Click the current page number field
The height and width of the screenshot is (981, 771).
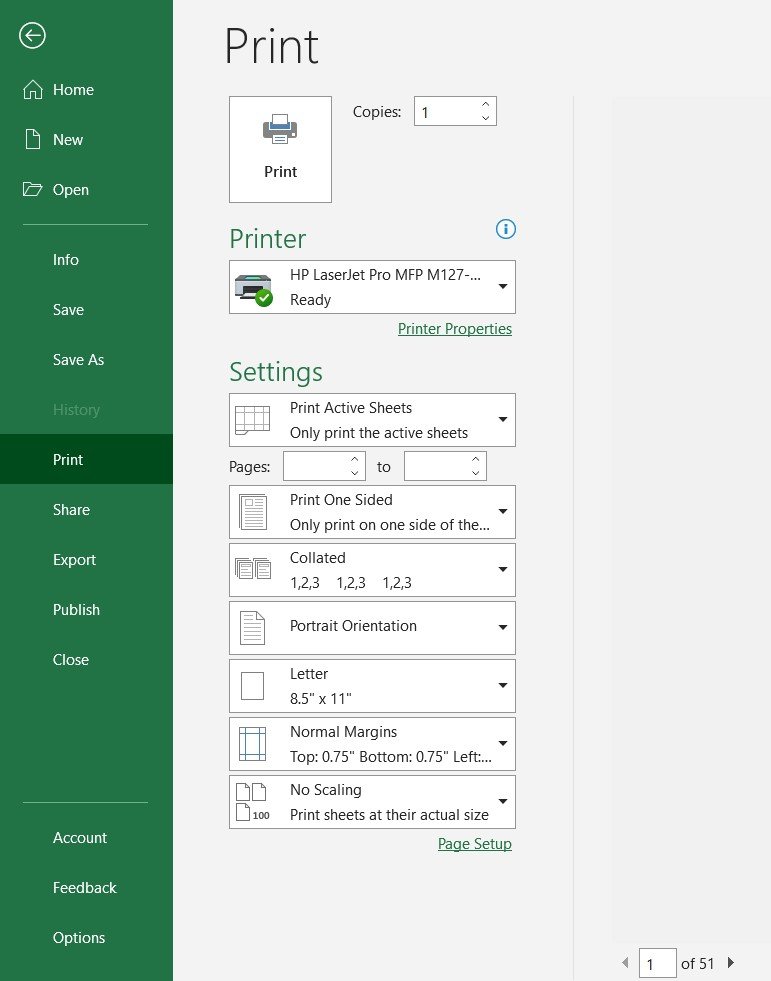coord(657,964)
